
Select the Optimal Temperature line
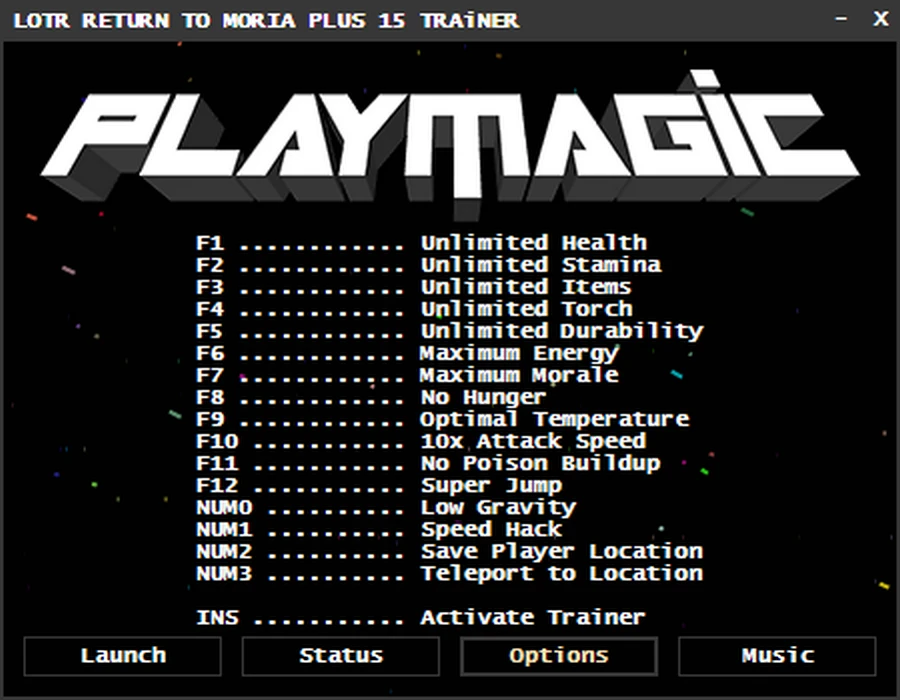443,419
